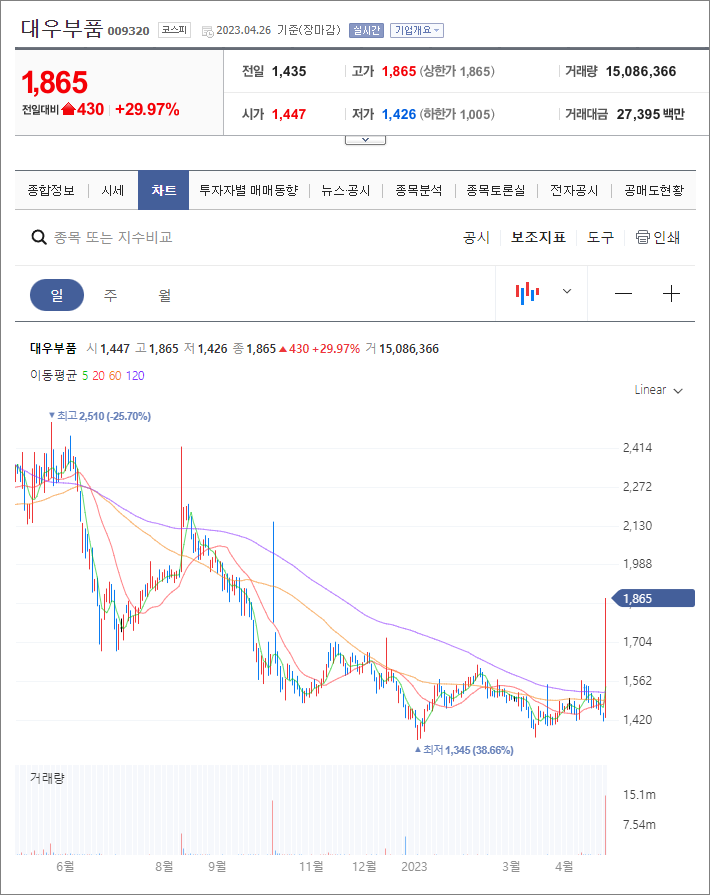Click the 거래량 volume panel label

click(x=47, y=778)
